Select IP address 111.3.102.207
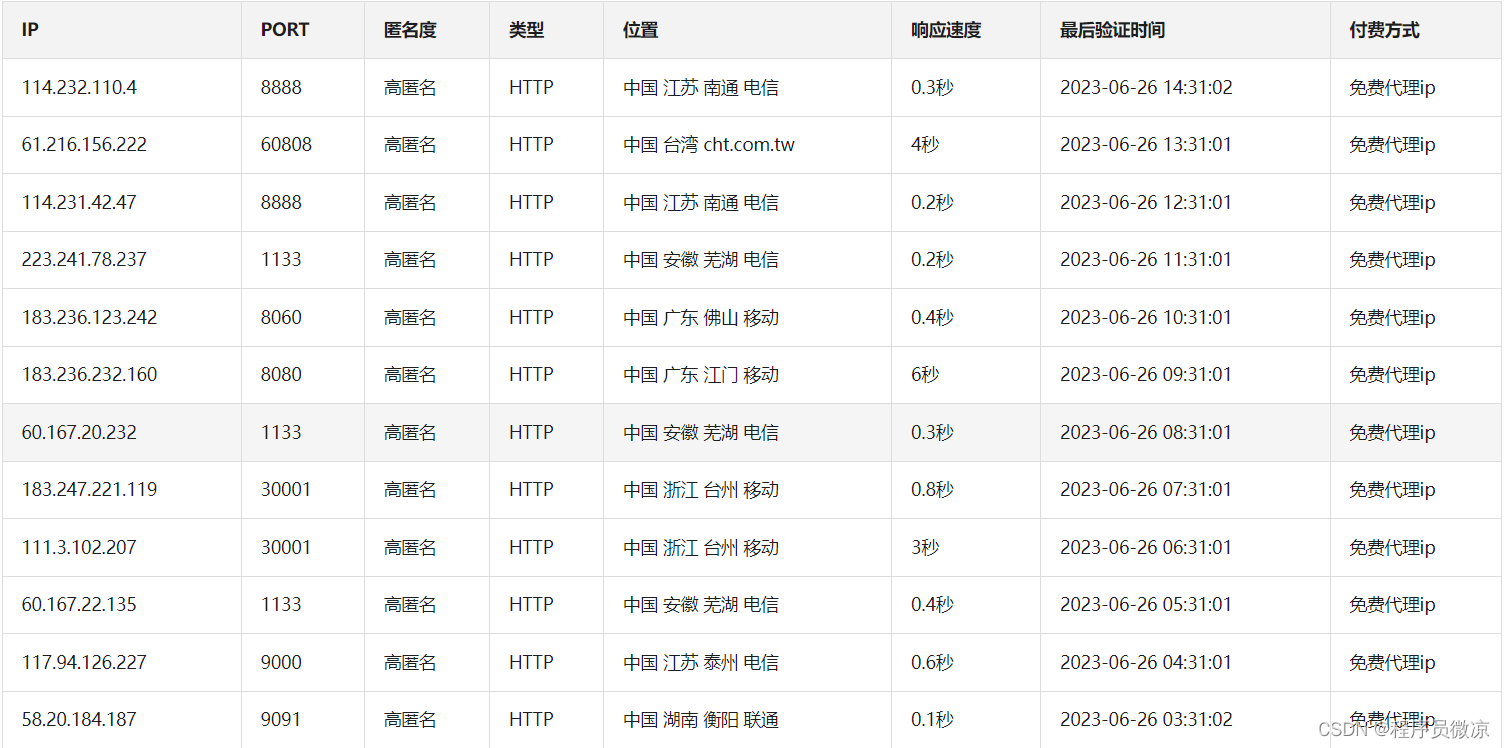The height and width of the screenshot is (748, 1505). pyautogui.click(x=79, y=547)
